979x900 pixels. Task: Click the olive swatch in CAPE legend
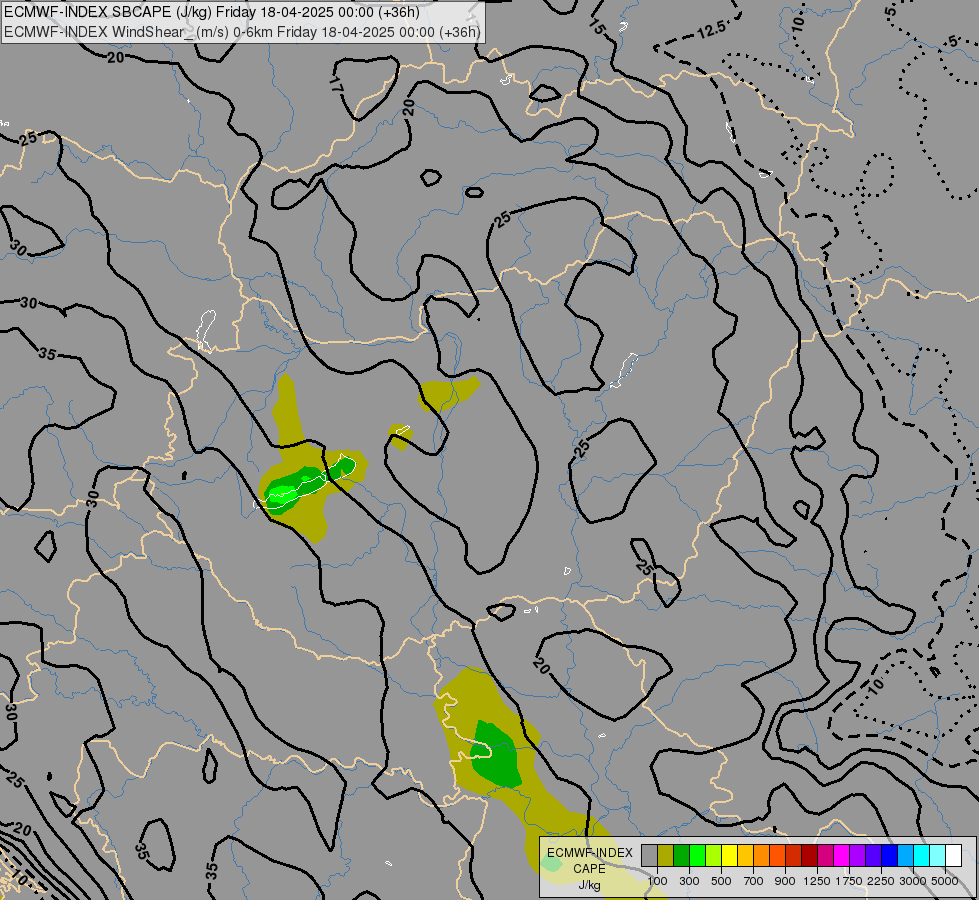(666, 856)
